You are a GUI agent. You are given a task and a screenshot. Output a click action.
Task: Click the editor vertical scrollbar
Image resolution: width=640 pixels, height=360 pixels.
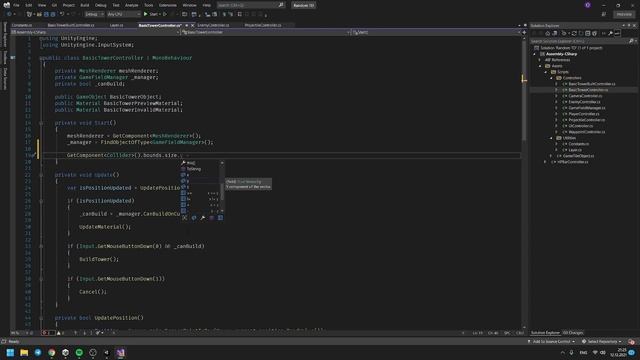[x=524, y=182]
